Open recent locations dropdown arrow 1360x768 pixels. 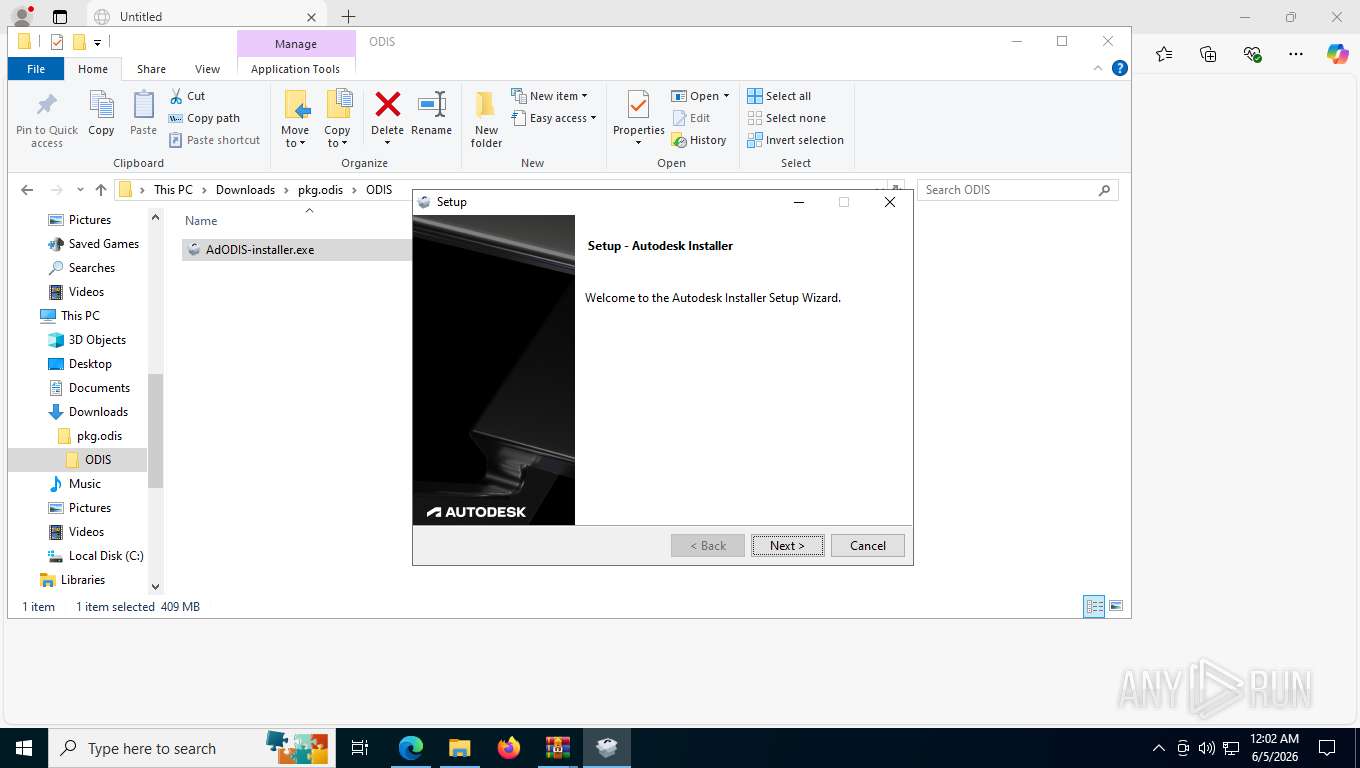coord(80,190)
